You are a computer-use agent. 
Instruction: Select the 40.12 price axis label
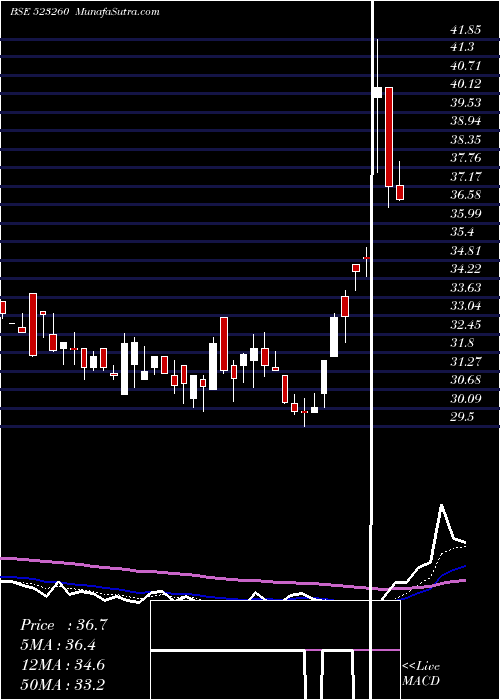click(466, 84)
